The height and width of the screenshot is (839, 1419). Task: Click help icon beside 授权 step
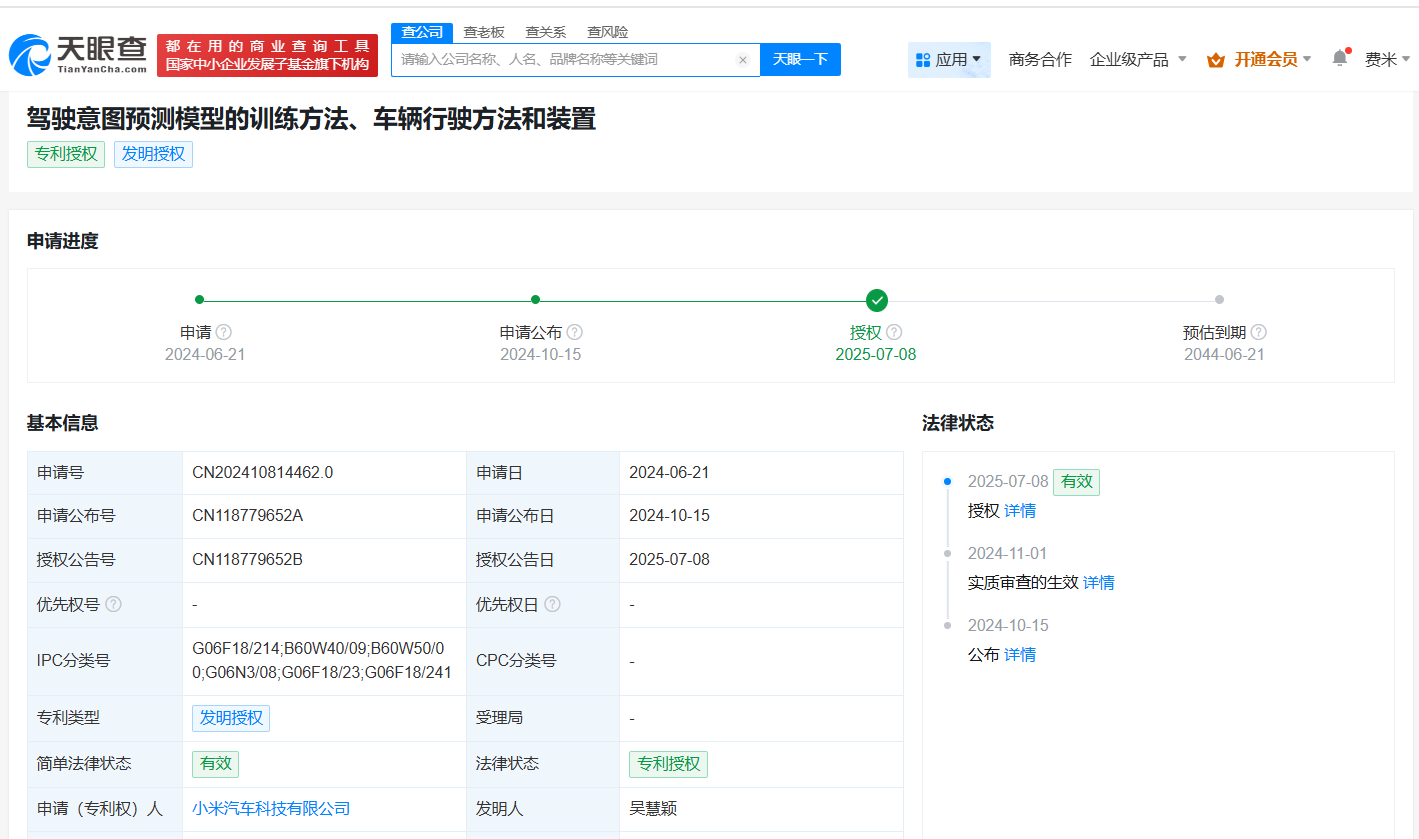point(894,332)
